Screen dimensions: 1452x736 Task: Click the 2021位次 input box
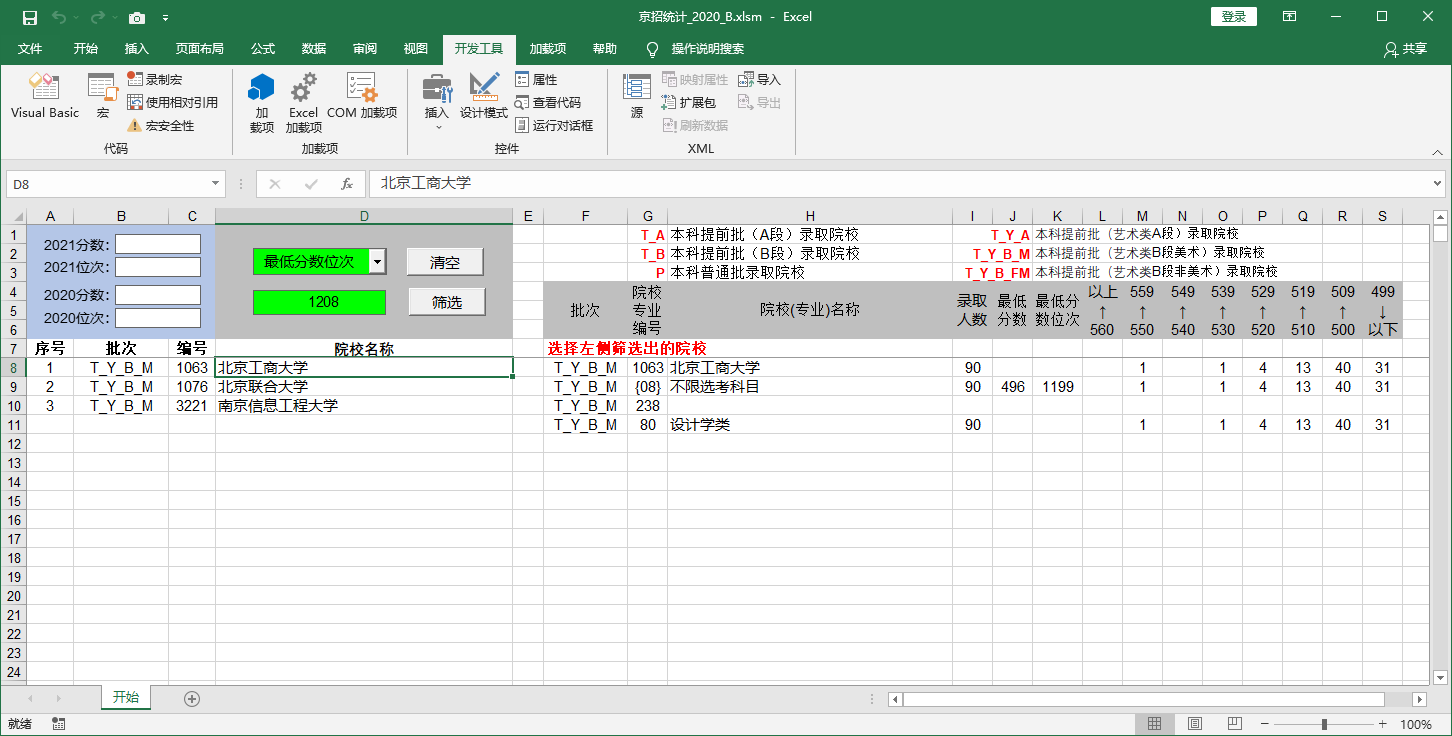coord(158,267)
